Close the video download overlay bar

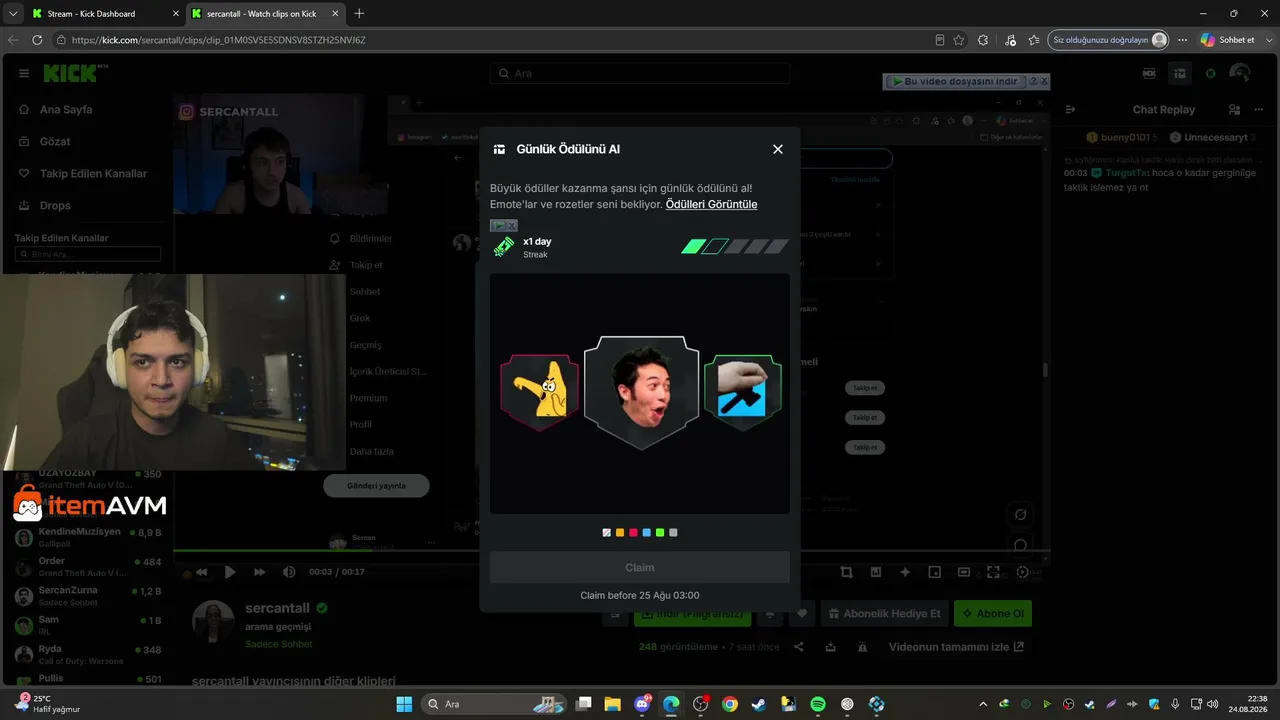(x=1044, y=81)
